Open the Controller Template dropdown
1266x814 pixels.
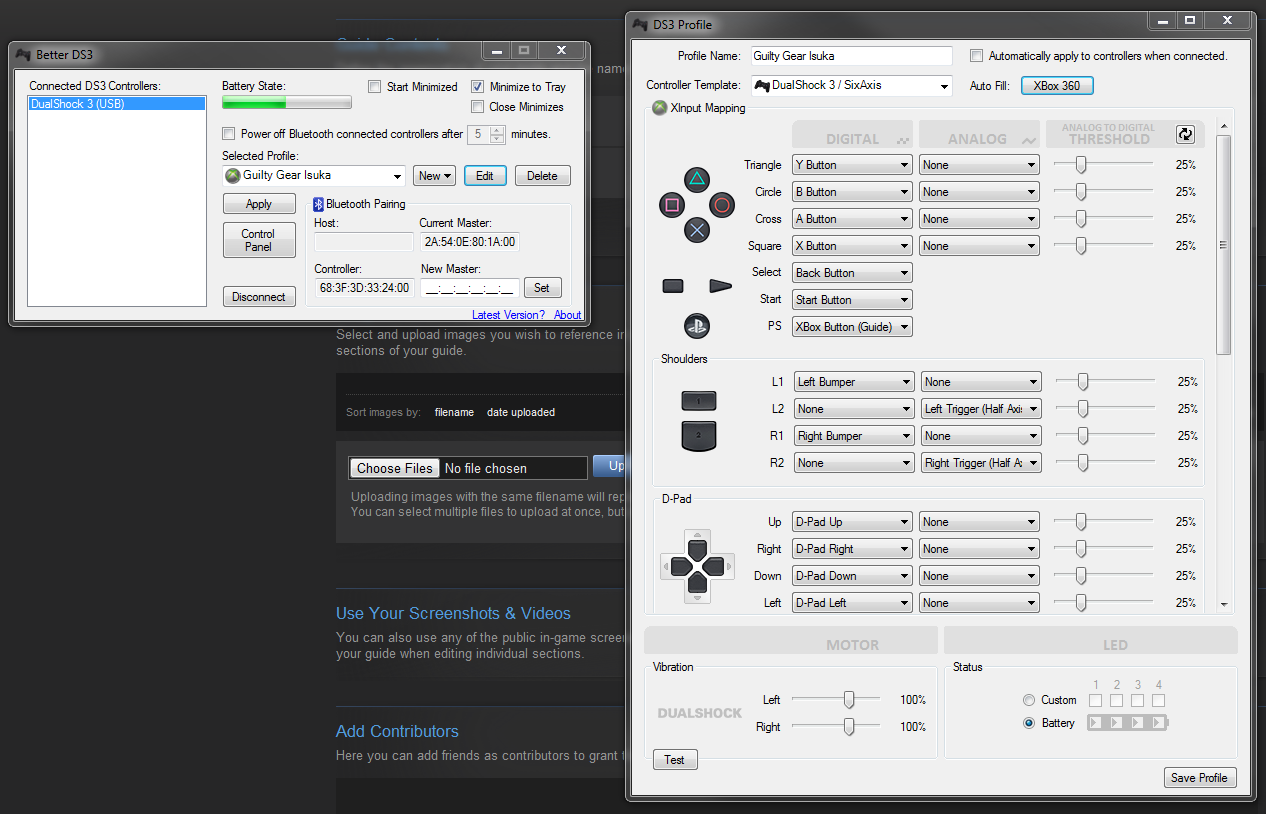tap(852, 86)
